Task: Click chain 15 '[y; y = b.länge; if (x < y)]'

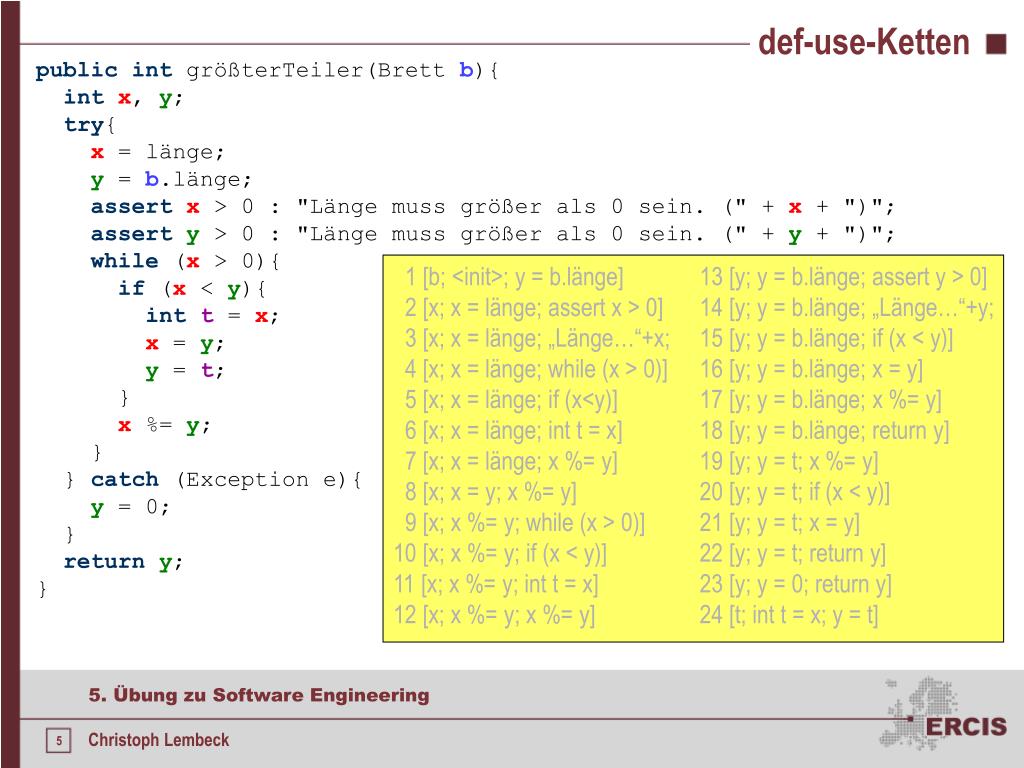Action: point(827,338)
